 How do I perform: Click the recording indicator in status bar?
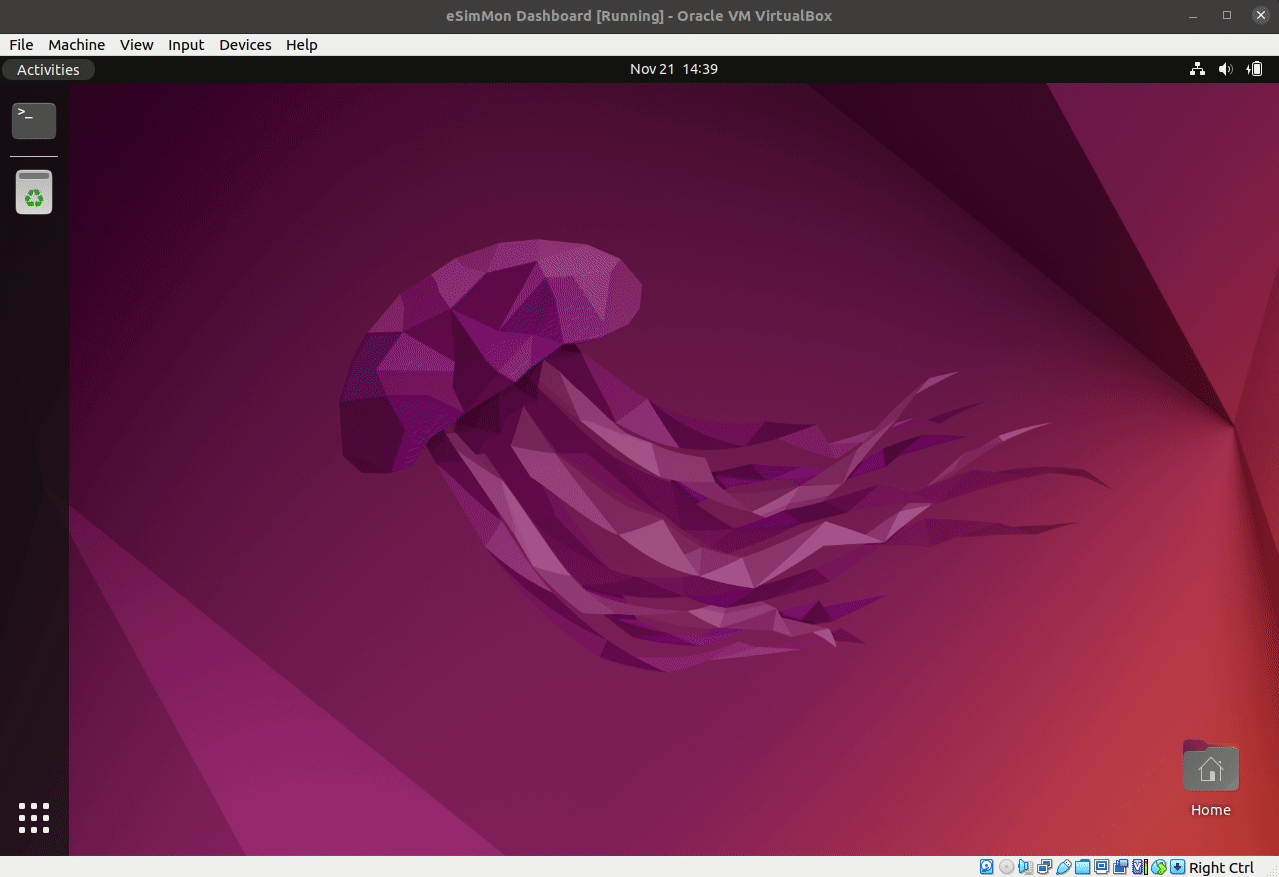(x=1120, y=867)
